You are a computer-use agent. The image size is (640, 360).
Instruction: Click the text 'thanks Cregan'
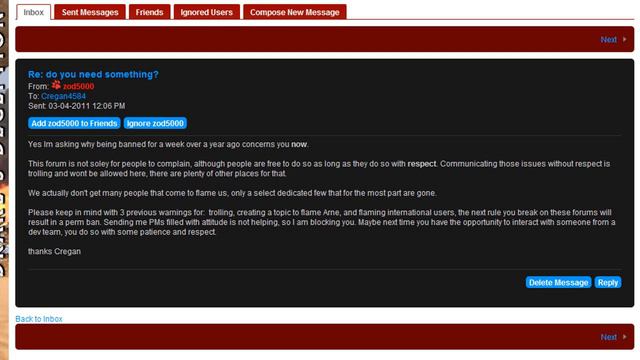click(54, 251)
